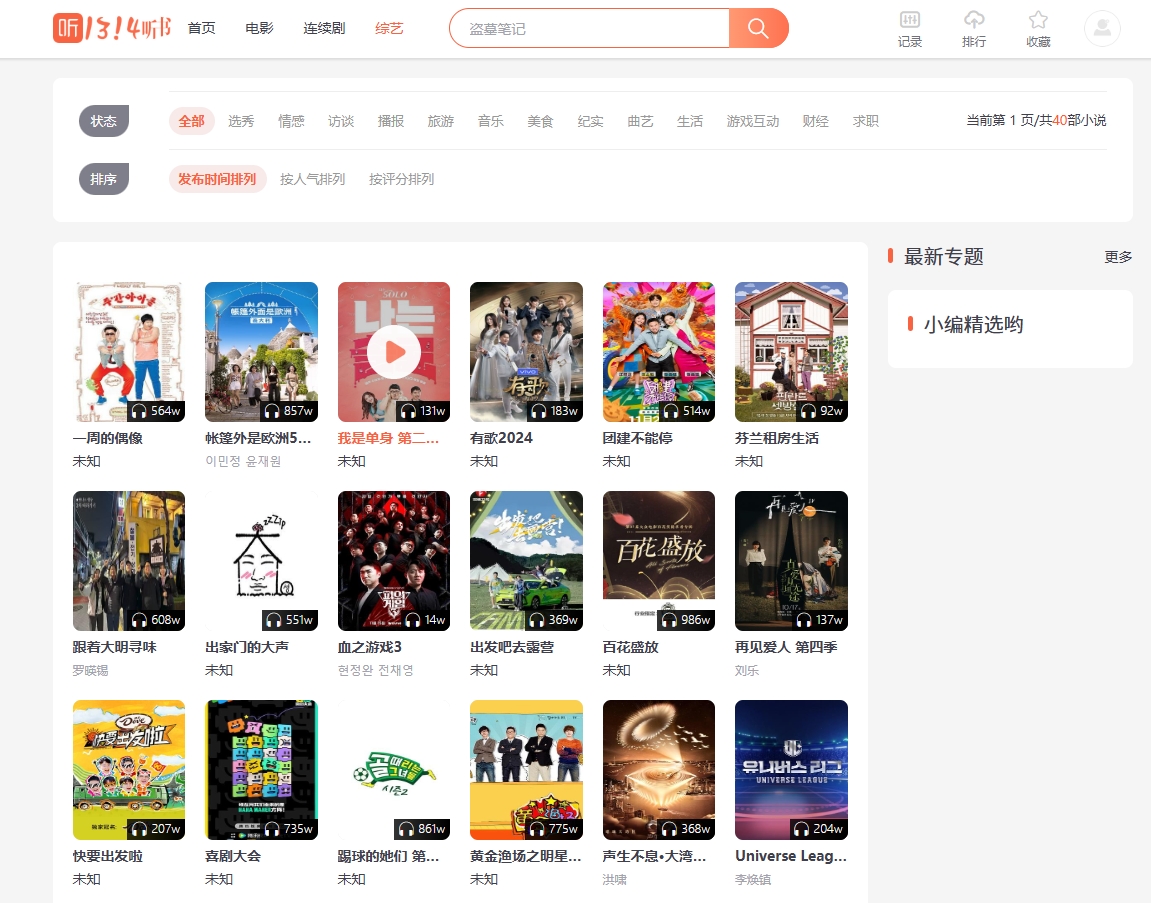
Task: Click the 百花盛放 title link
Action: (x=631, y=648)
